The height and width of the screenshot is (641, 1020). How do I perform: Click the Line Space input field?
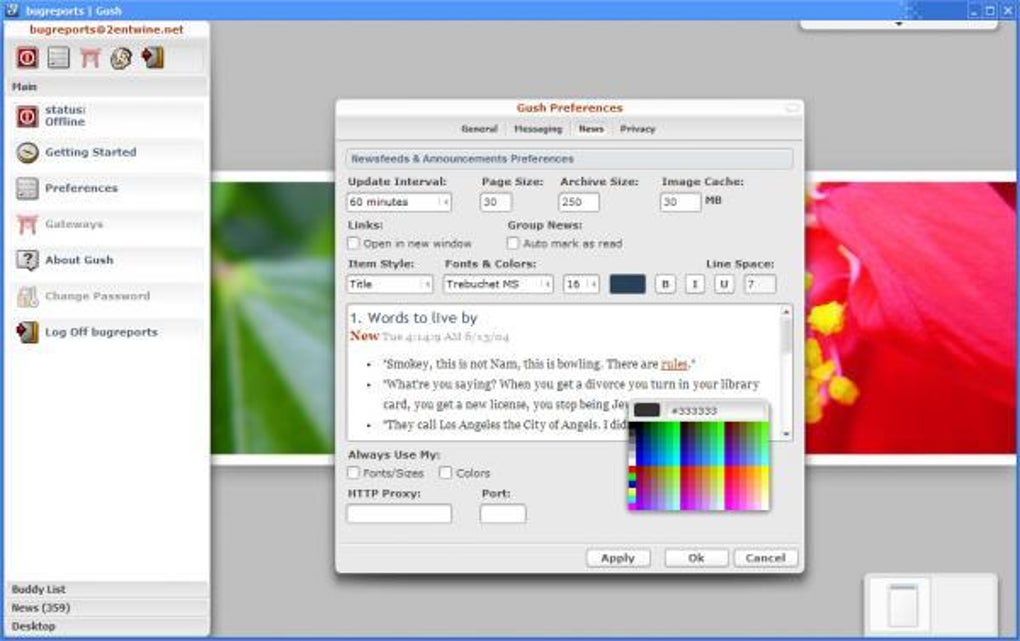[x=760, y=284]
